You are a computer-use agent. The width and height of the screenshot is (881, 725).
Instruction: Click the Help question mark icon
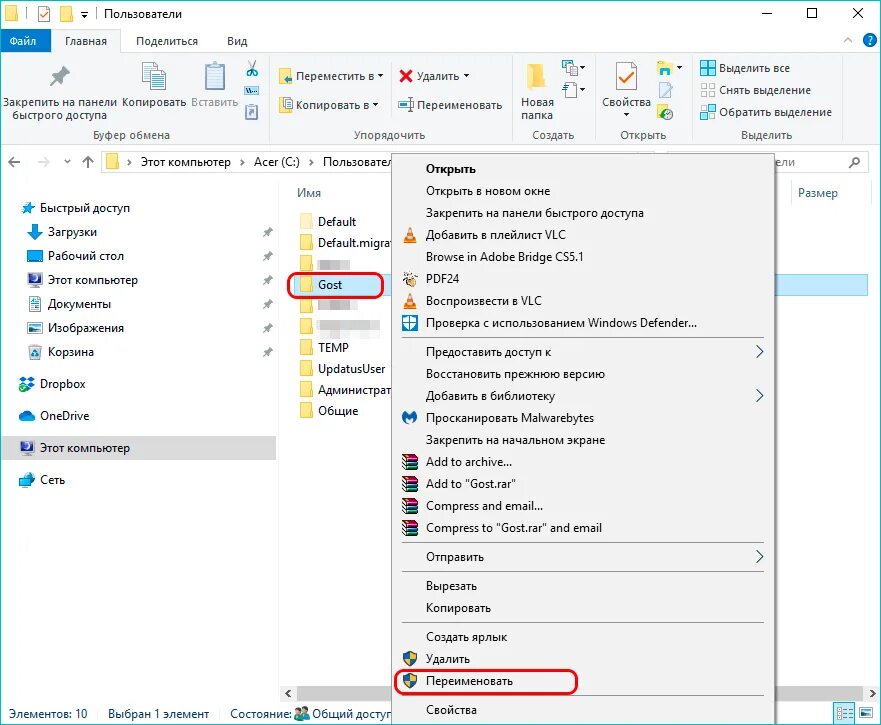click(x=869, y=40)
